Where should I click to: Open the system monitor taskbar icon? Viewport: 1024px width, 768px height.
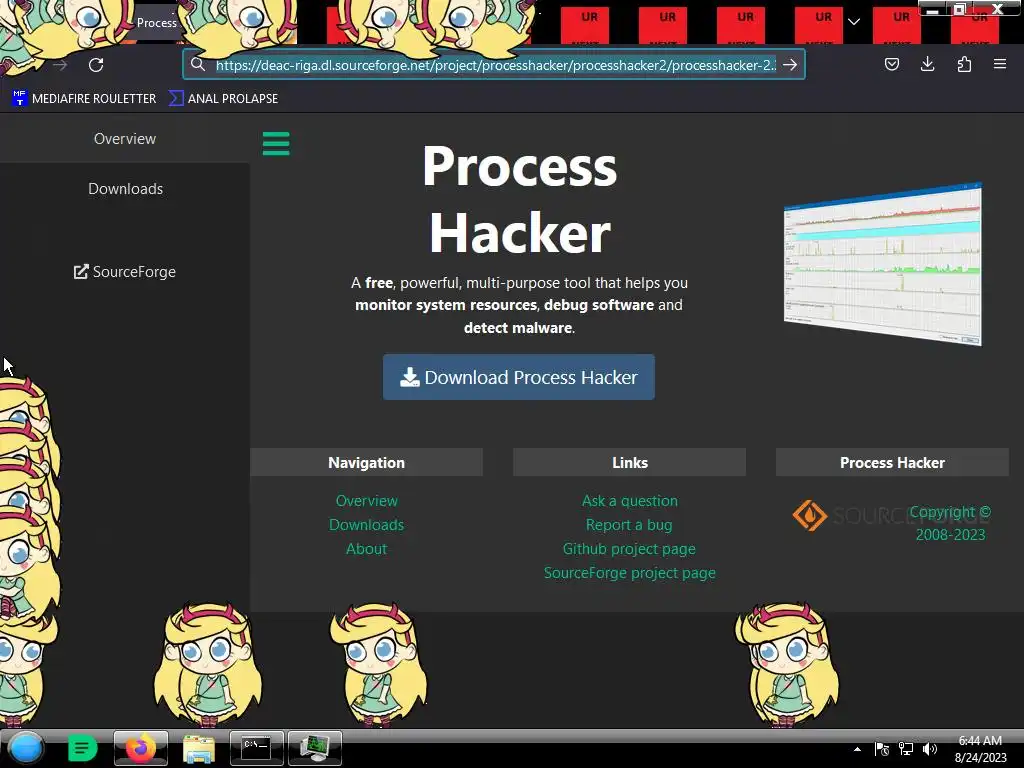(x=315, y=748)
